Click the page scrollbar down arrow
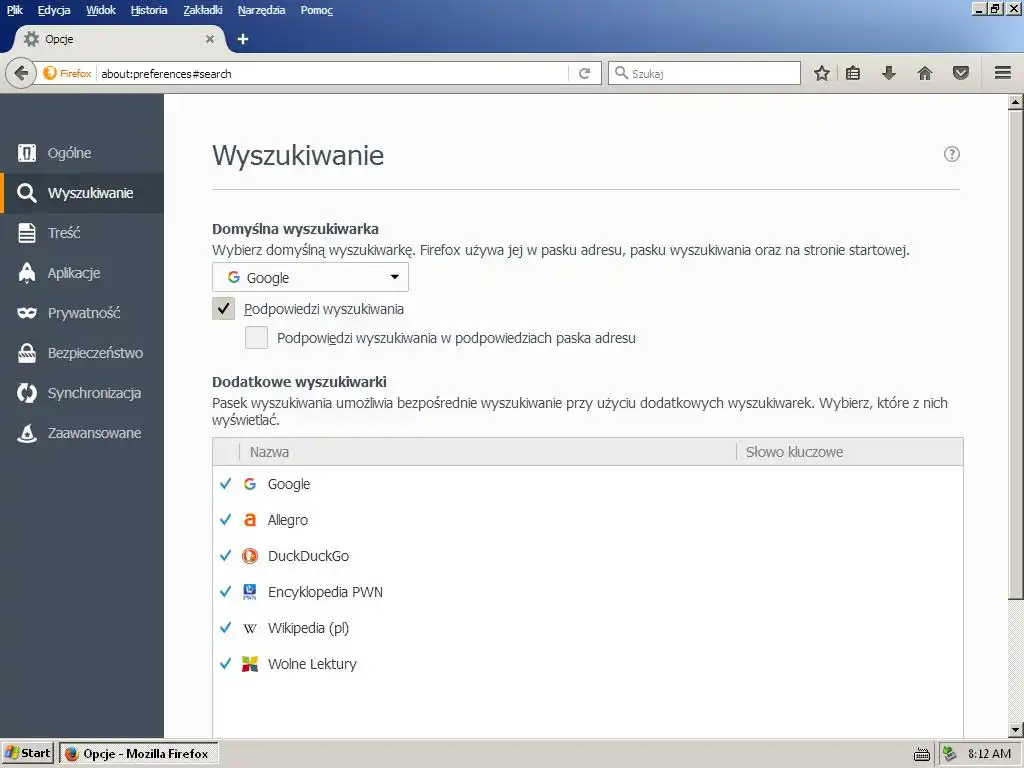The width and height of the screenshot is (1024, 768). click(x=1015, y=730)
